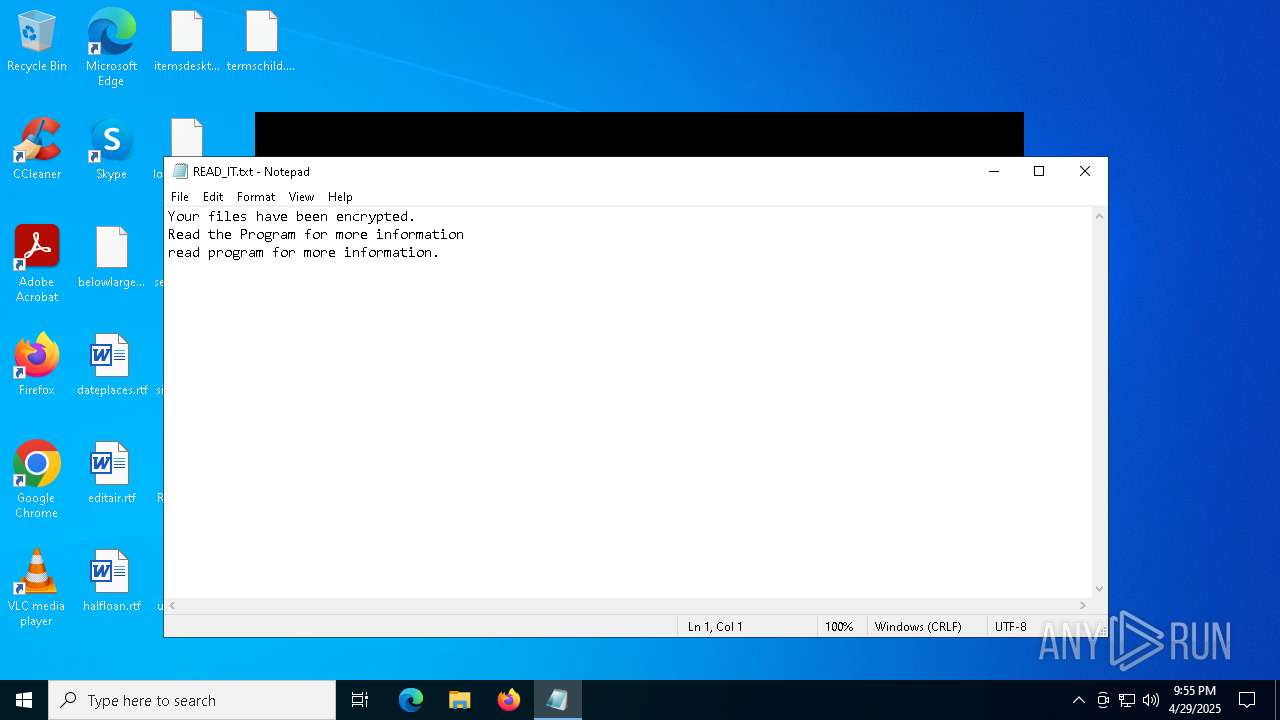Click the Windows Start button
This screenshot has width=1280, height=720.
pyautogui.click(x=24, y=700)
